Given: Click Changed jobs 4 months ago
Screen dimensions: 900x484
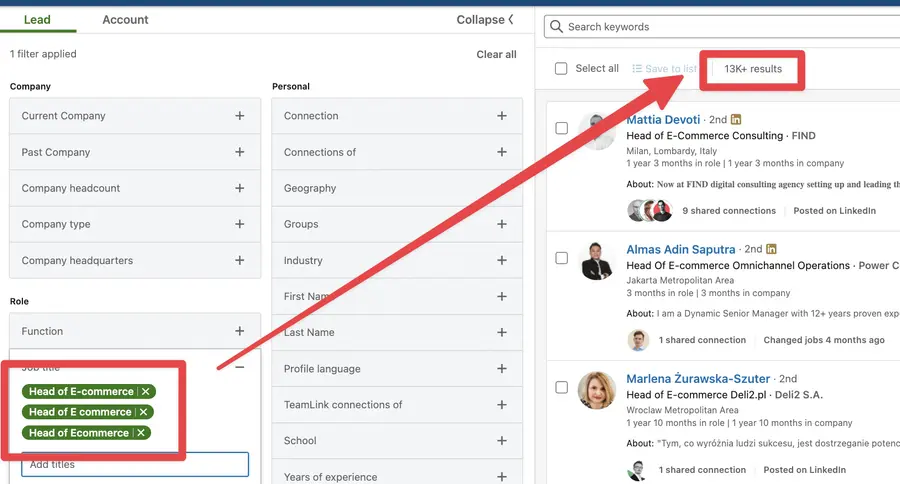Looking at the screenshot, I should coord(824,340).
